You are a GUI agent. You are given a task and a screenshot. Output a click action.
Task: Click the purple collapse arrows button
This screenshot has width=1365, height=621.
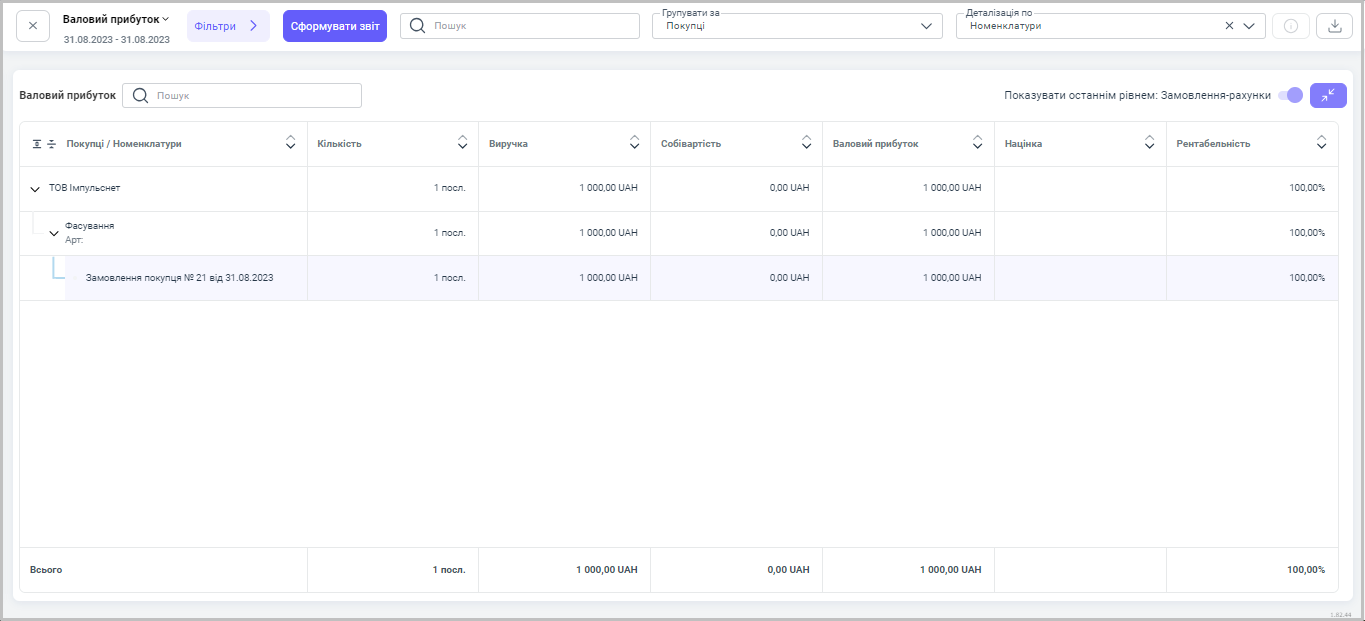[1328, 95]
